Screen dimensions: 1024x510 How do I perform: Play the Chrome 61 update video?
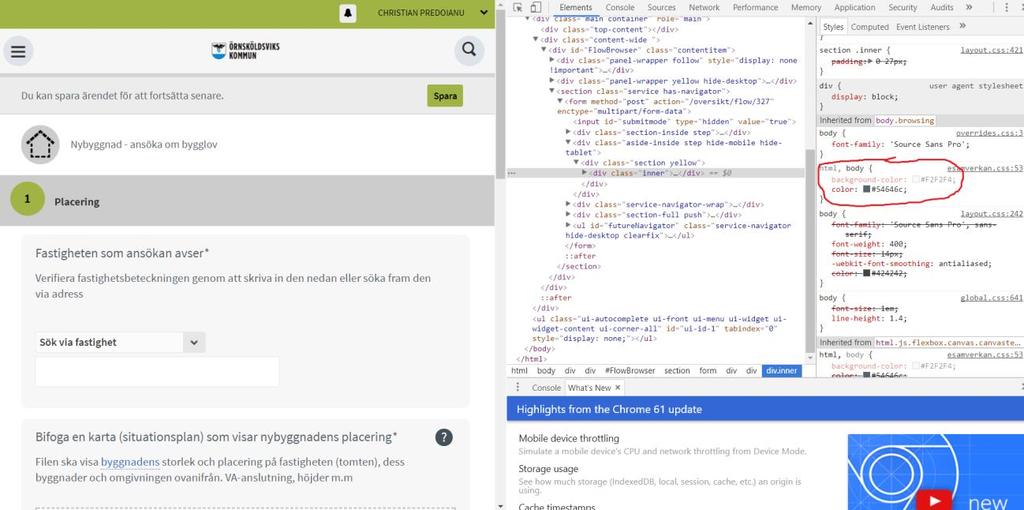[934, 502]
